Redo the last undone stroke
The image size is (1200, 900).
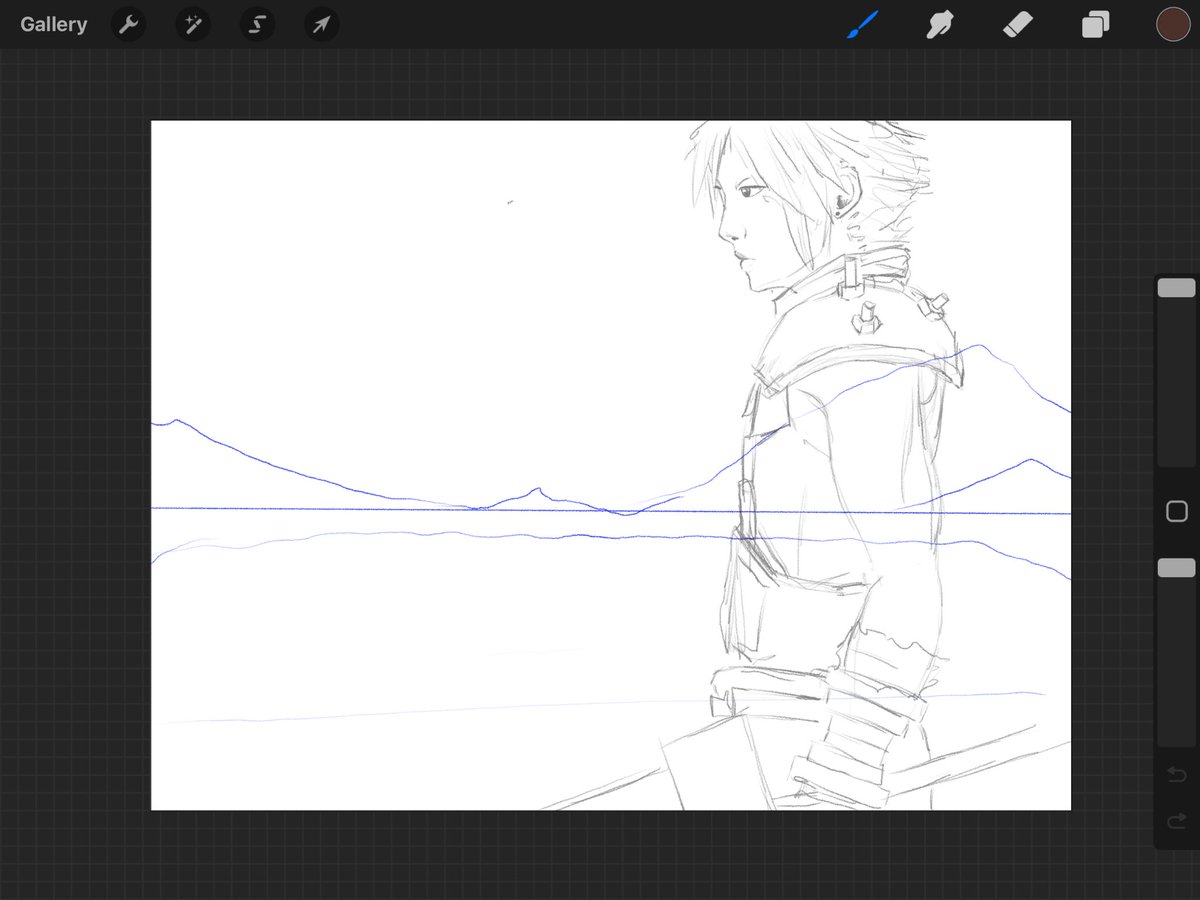click(1177, 822)
